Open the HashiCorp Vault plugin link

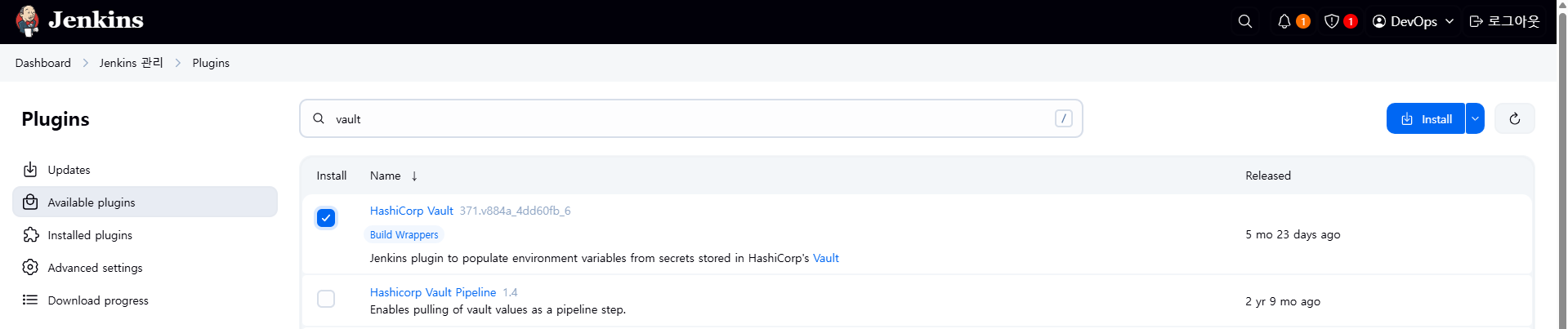[x=411, y=211]
